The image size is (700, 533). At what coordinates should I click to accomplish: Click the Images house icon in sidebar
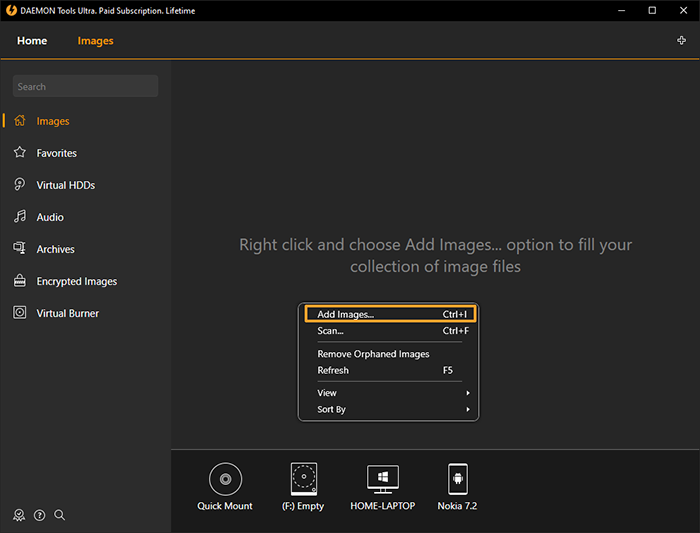(x=20, y=121)
